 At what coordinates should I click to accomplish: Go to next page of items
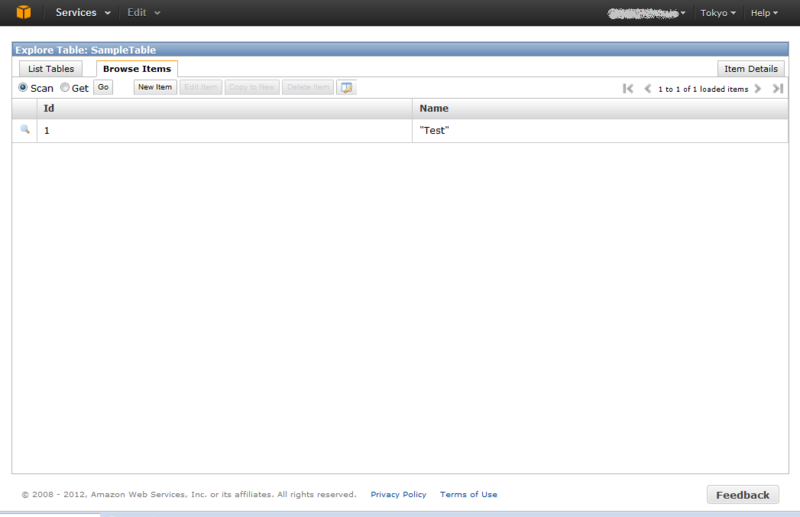click(758, 89)
